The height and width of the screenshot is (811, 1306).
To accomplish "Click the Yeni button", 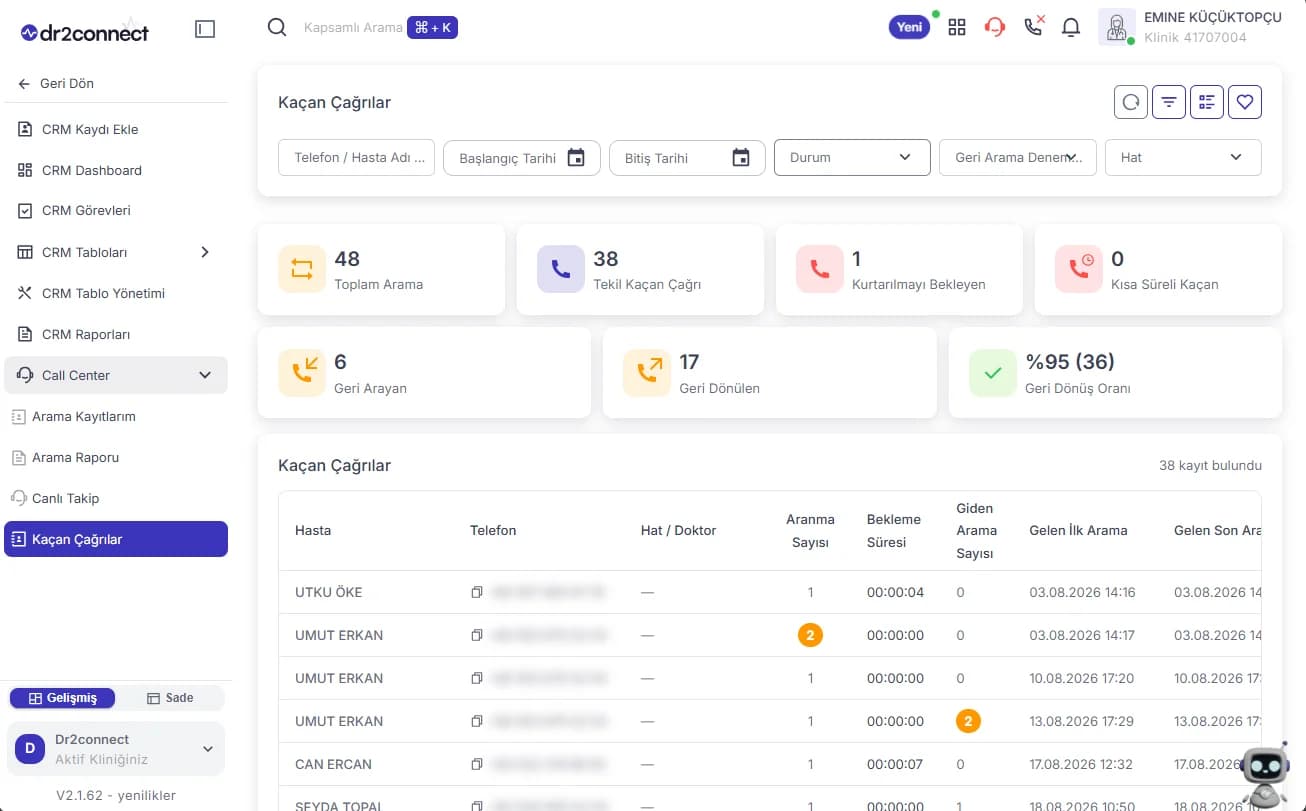I will pyautogui.click(x=909, y=27).
